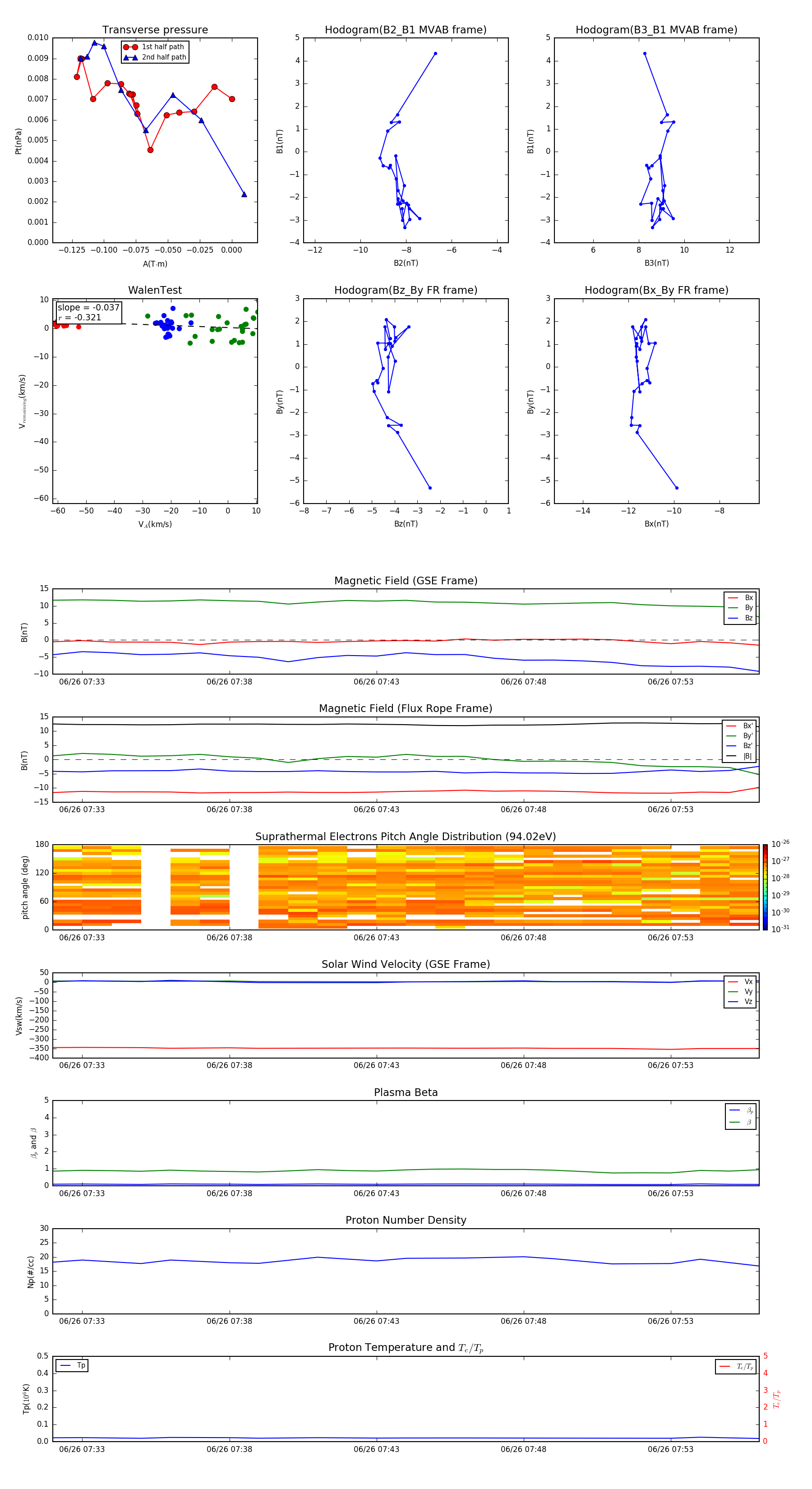
Task: Click the "Vsw(km/s)" y-axis label
Action: pos(18,1016)
